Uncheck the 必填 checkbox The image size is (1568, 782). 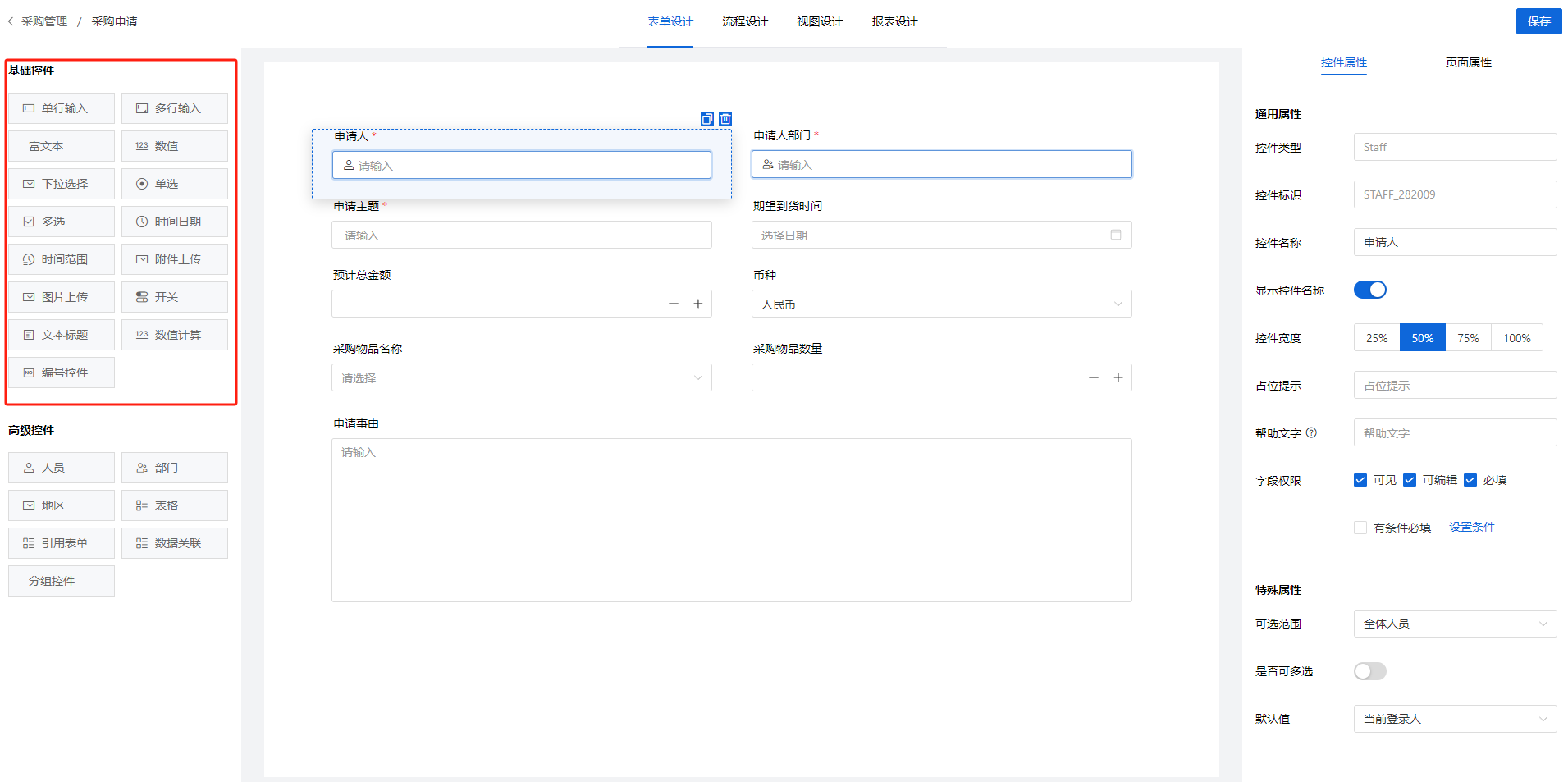(x=1470, y=480)
